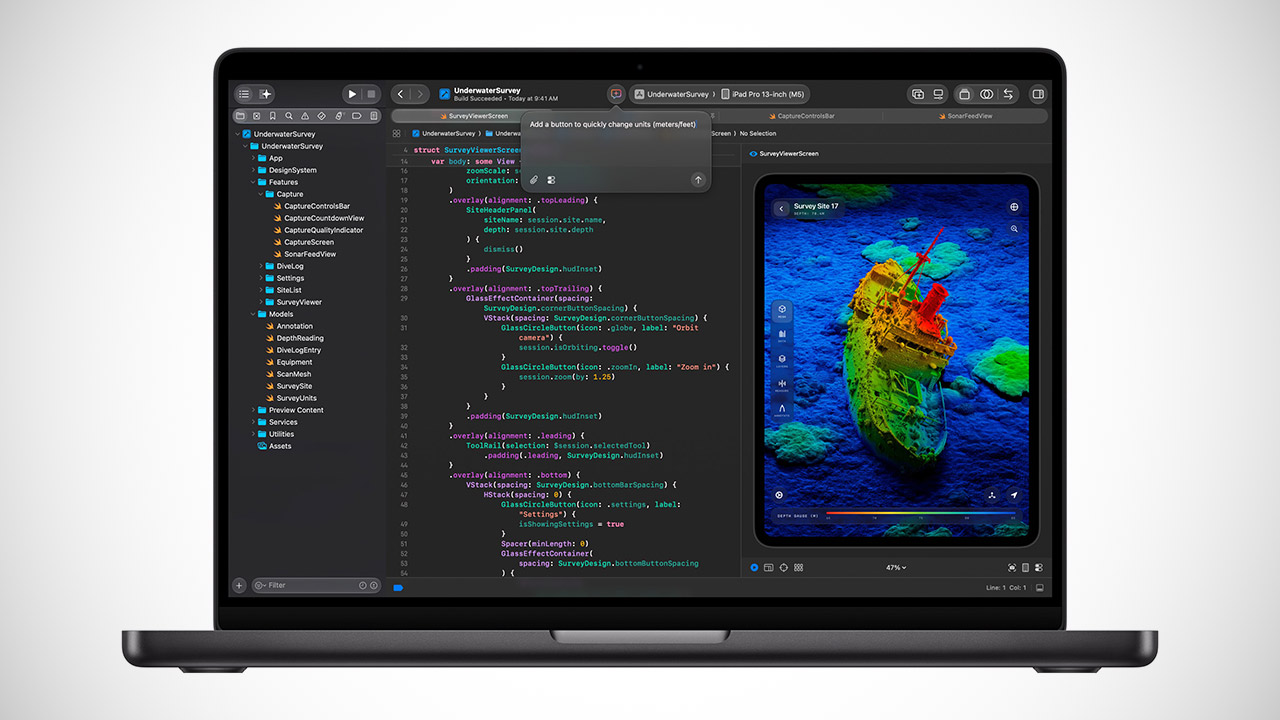Toggle the navigator sidebar list icon
Image resolution: width=1280 pixels, height=720 pixels.
pyautogui.click(x=244, y=94)
